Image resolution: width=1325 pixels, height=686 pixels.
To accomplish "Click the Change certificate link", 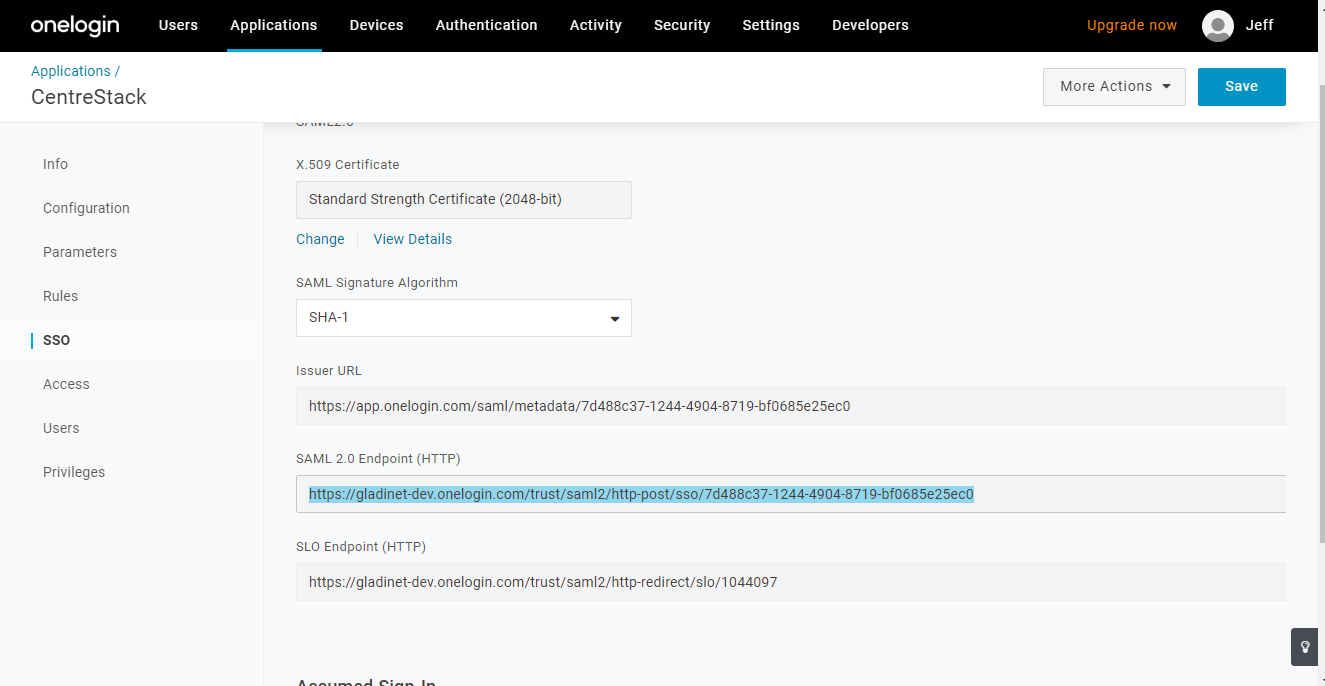I will [320, 239].
